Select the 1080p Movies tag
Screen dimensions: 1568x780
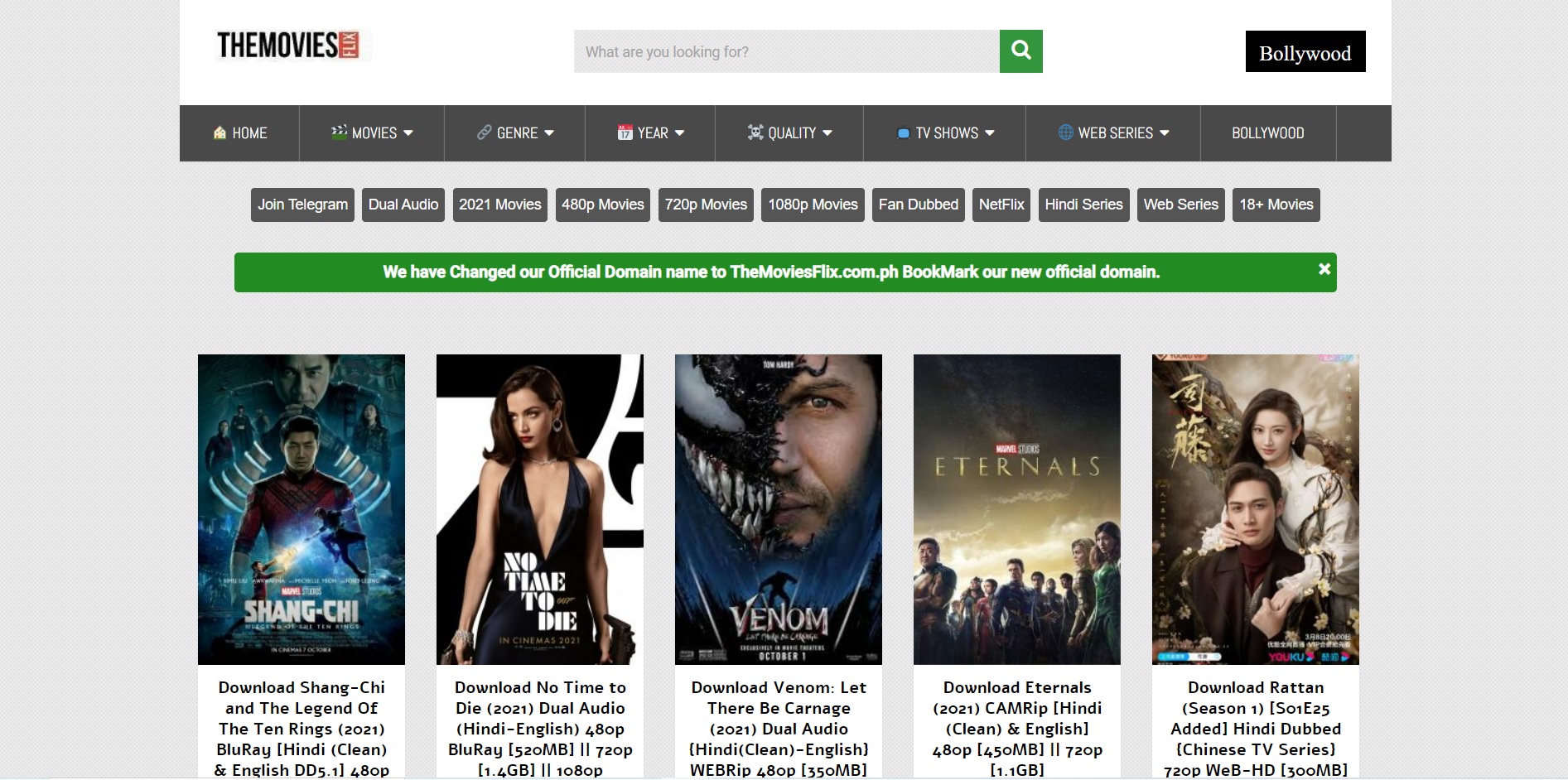click(812, 205)
